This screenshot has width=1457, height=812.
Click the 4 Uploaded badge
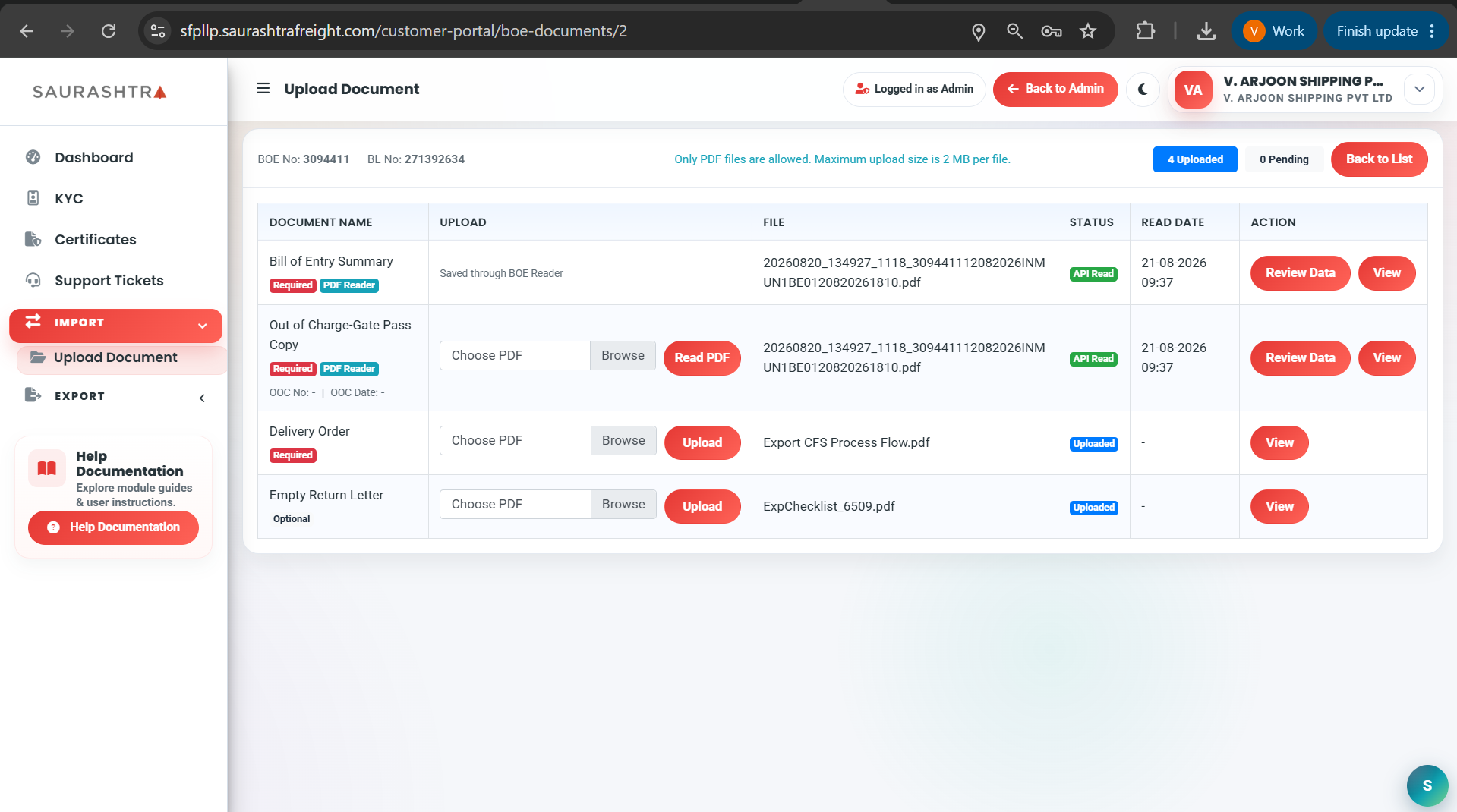pos(1195,159)
